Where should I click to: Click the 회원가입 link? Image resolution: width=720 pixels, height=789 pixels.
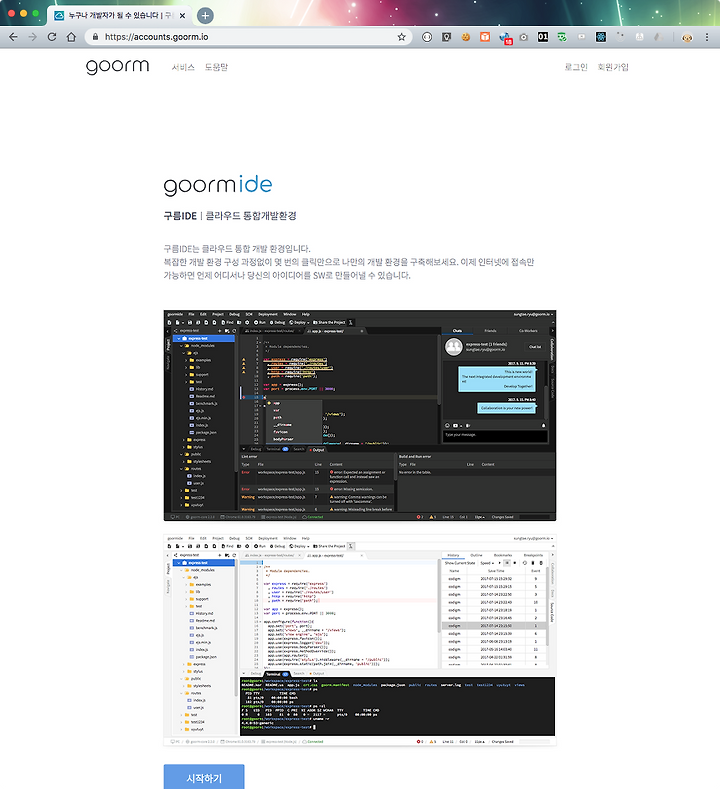(x=613, y=67)
